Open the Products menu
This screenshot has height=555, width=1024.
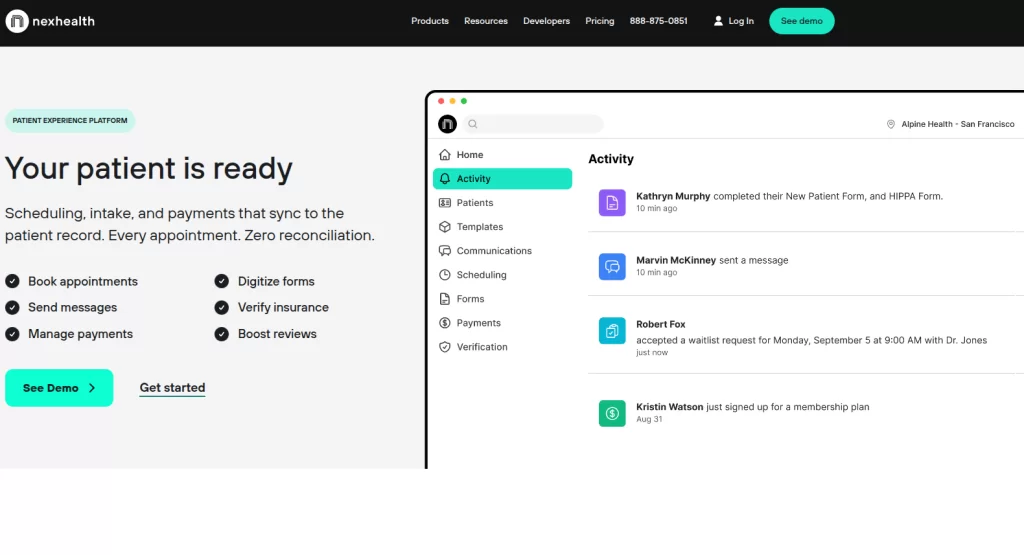coord(430,21)
